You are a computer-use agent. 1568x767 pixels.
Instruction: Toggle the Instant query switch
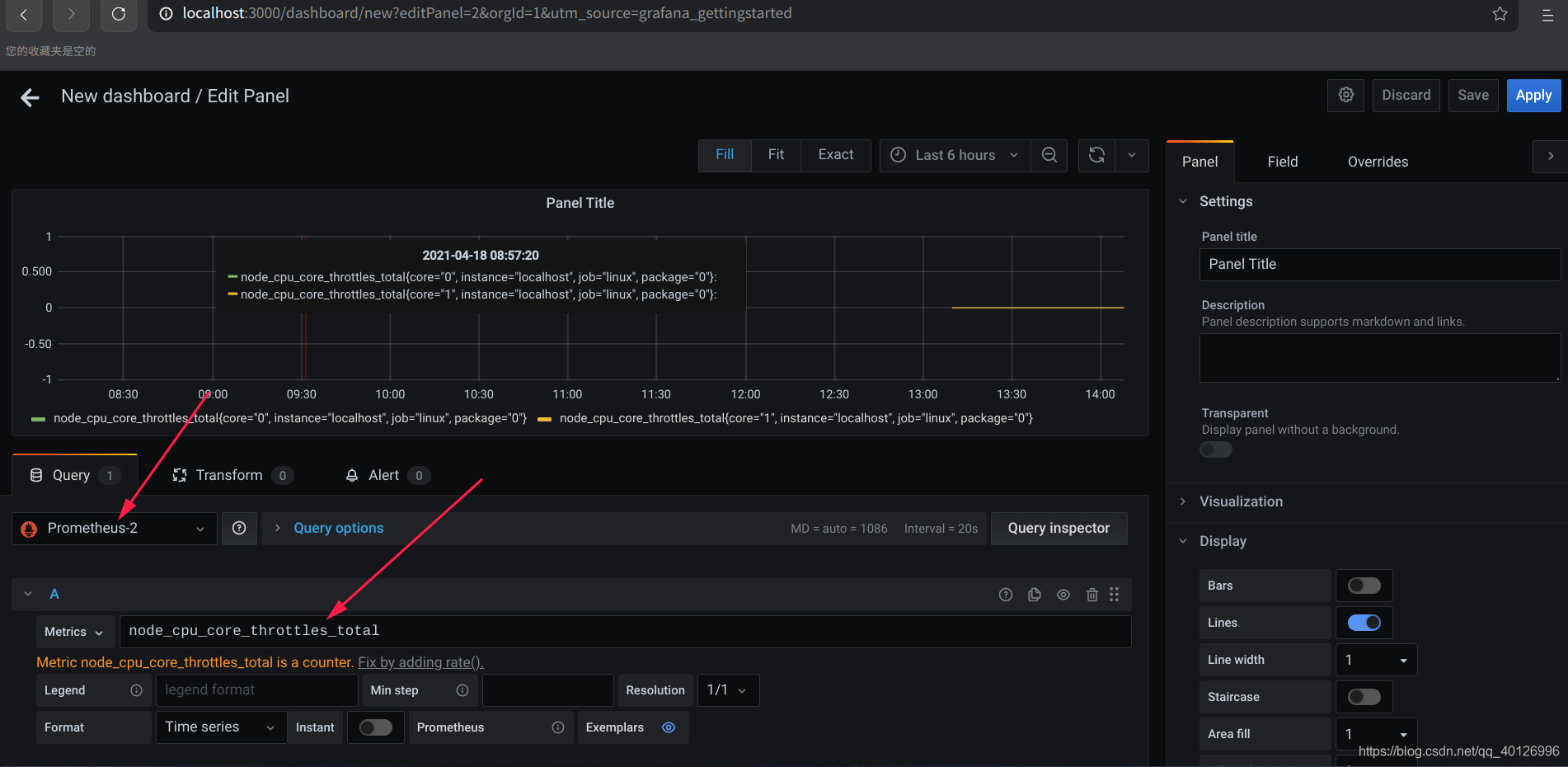[376, 727]
